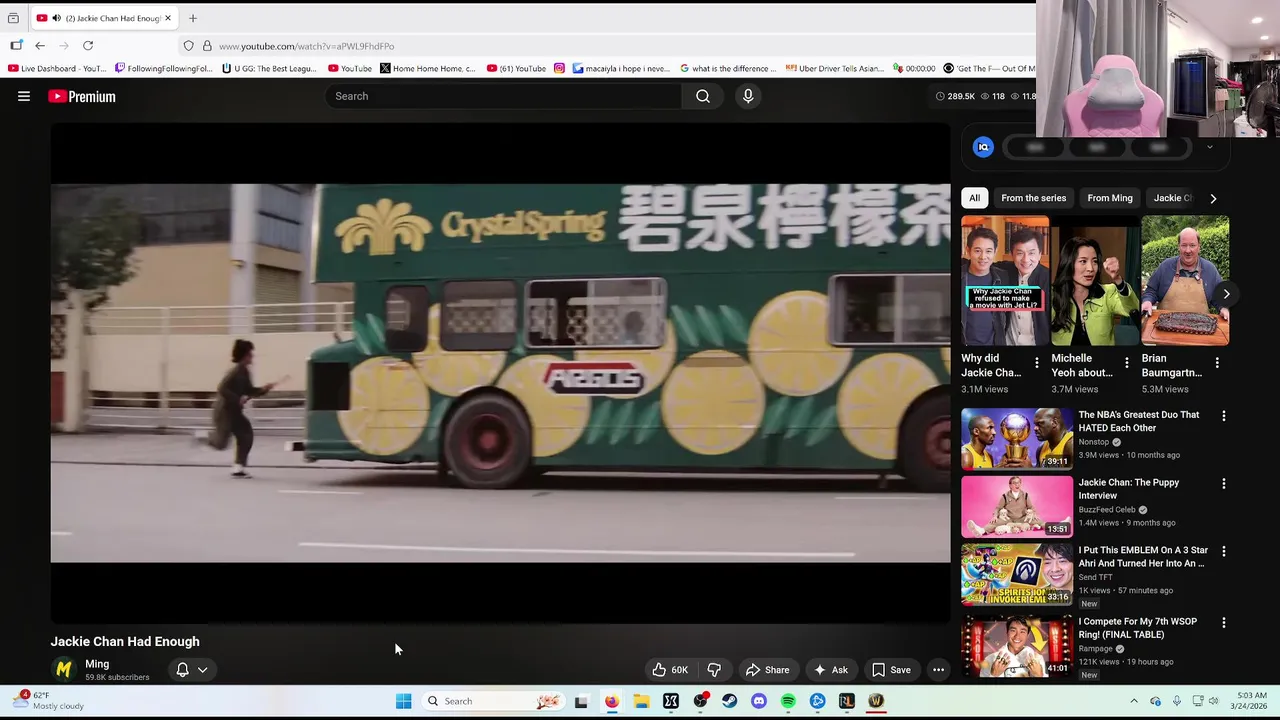The width and height of the screenshot is (1280, 720).
Task: Open options for Jackie Chan Puppy Interview
Action: pos(1223,484)
